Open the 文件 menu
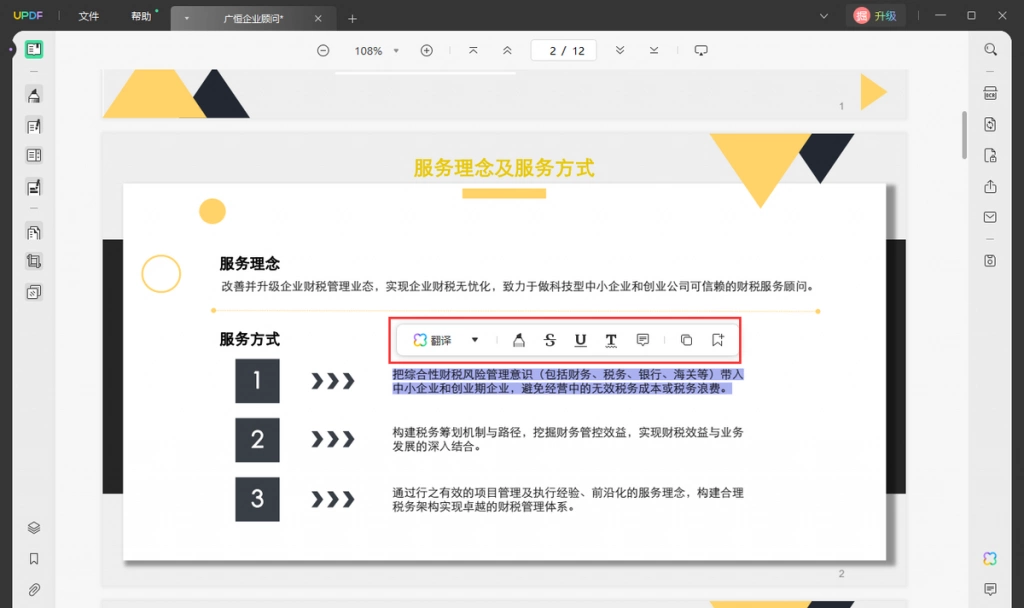Screen dimensions: 1024x608 [89, 16]
